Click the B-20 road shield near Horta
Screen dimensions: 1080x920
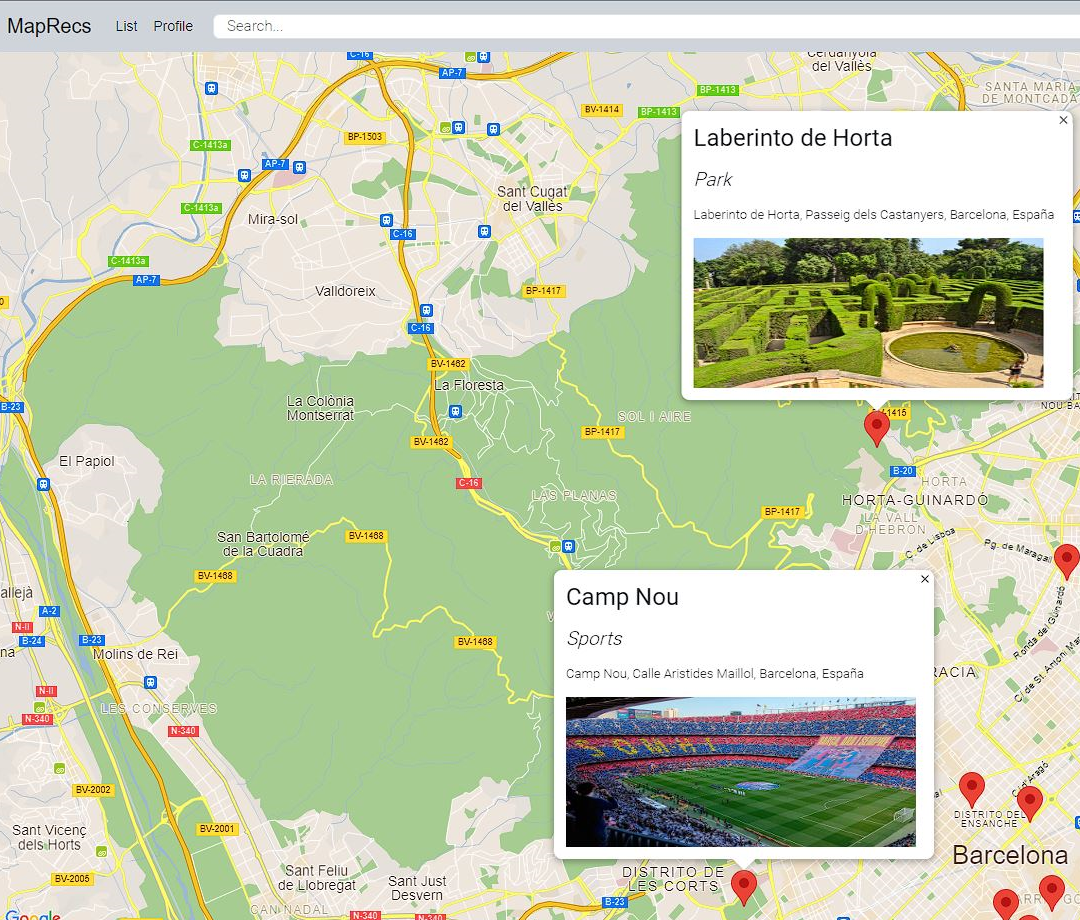pos(902,471)
